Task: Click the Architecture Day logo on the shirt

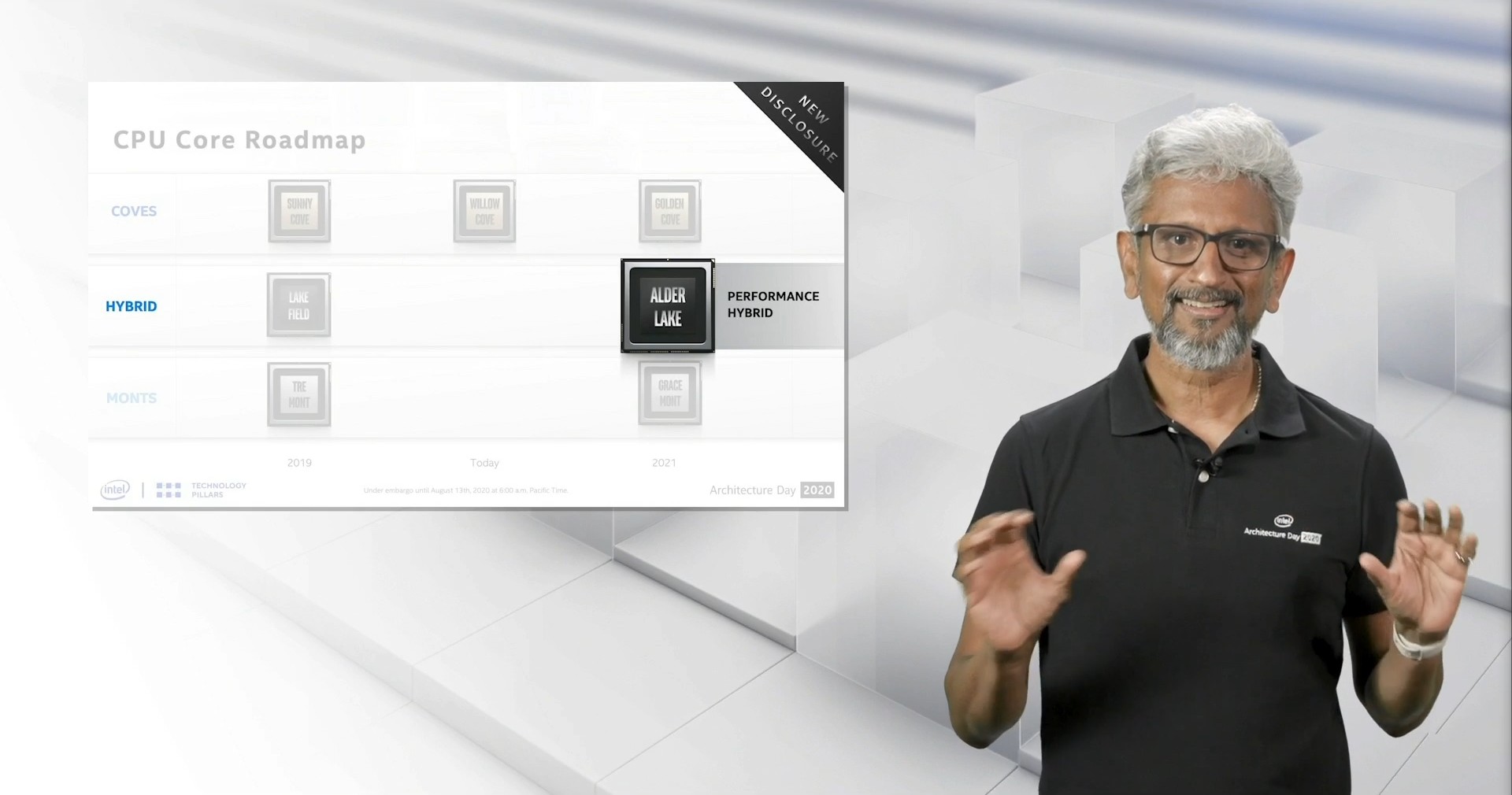Action: pos(1282,531)
